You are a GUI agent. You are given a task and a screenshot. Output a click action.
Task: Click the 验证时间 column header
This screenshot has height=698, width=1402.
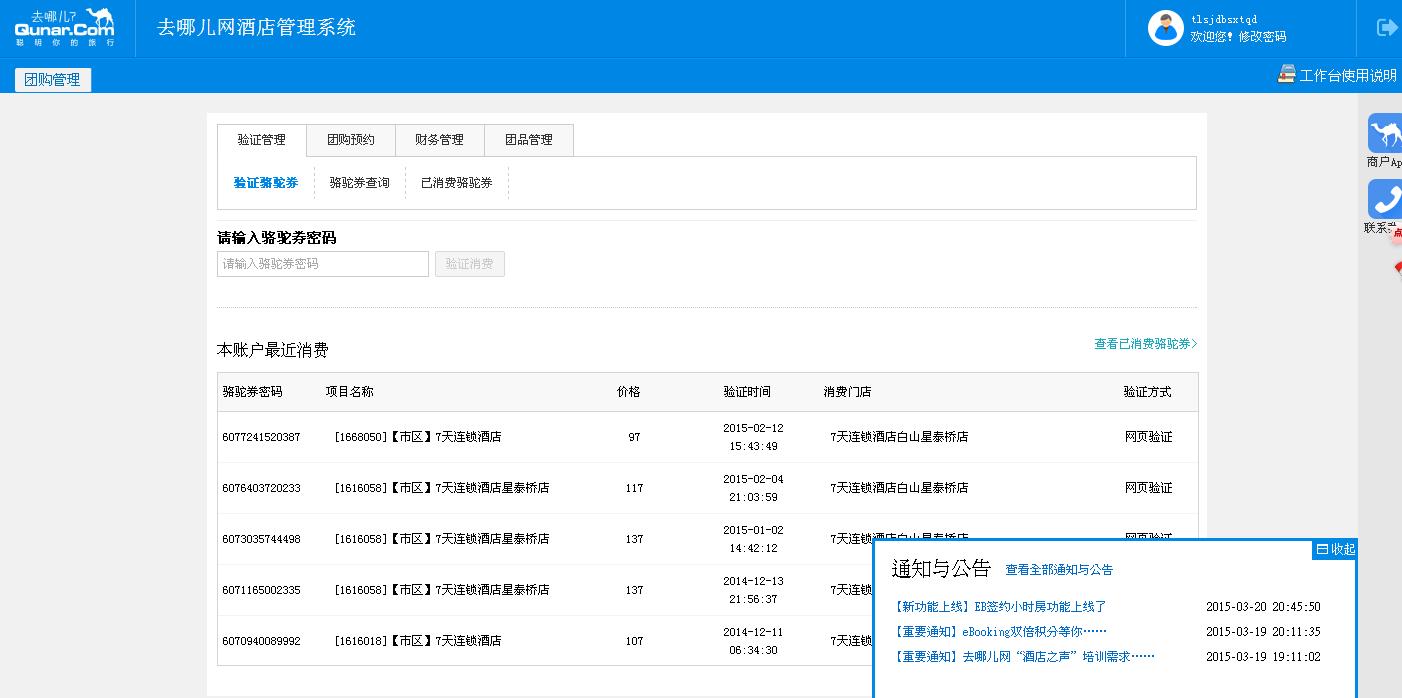(x=747, y=392)
